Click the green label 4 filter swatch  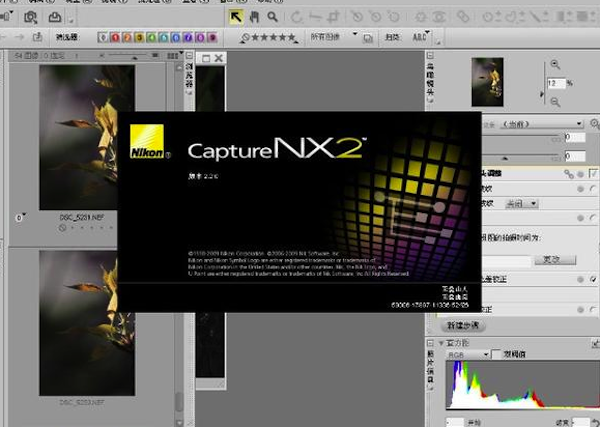tap(152, 37)
